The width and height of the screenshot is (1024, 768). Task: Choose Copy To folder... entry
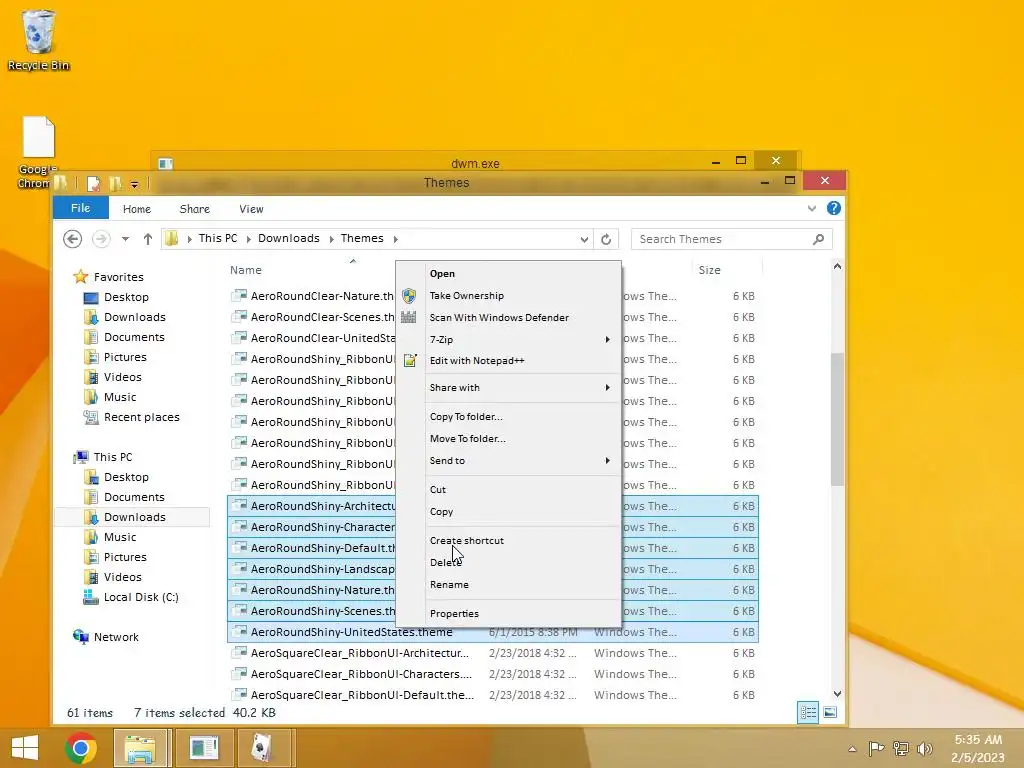(x=509, y=416)
